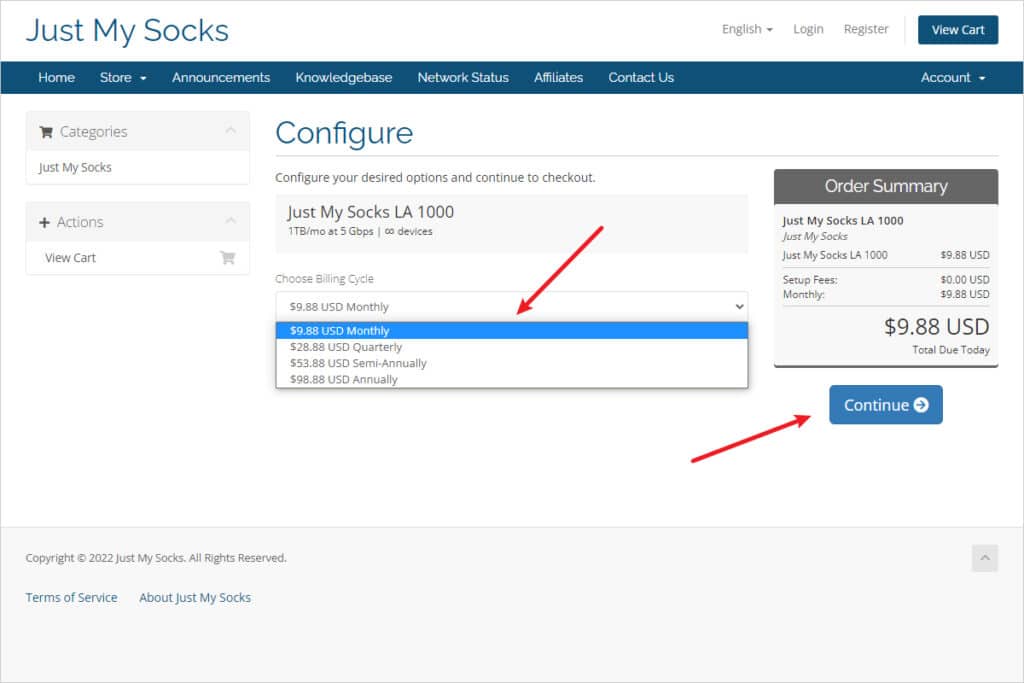Open the Terms of Service link
The height and width of the screenshot is (683, 1024).
[x=72, y=597]
